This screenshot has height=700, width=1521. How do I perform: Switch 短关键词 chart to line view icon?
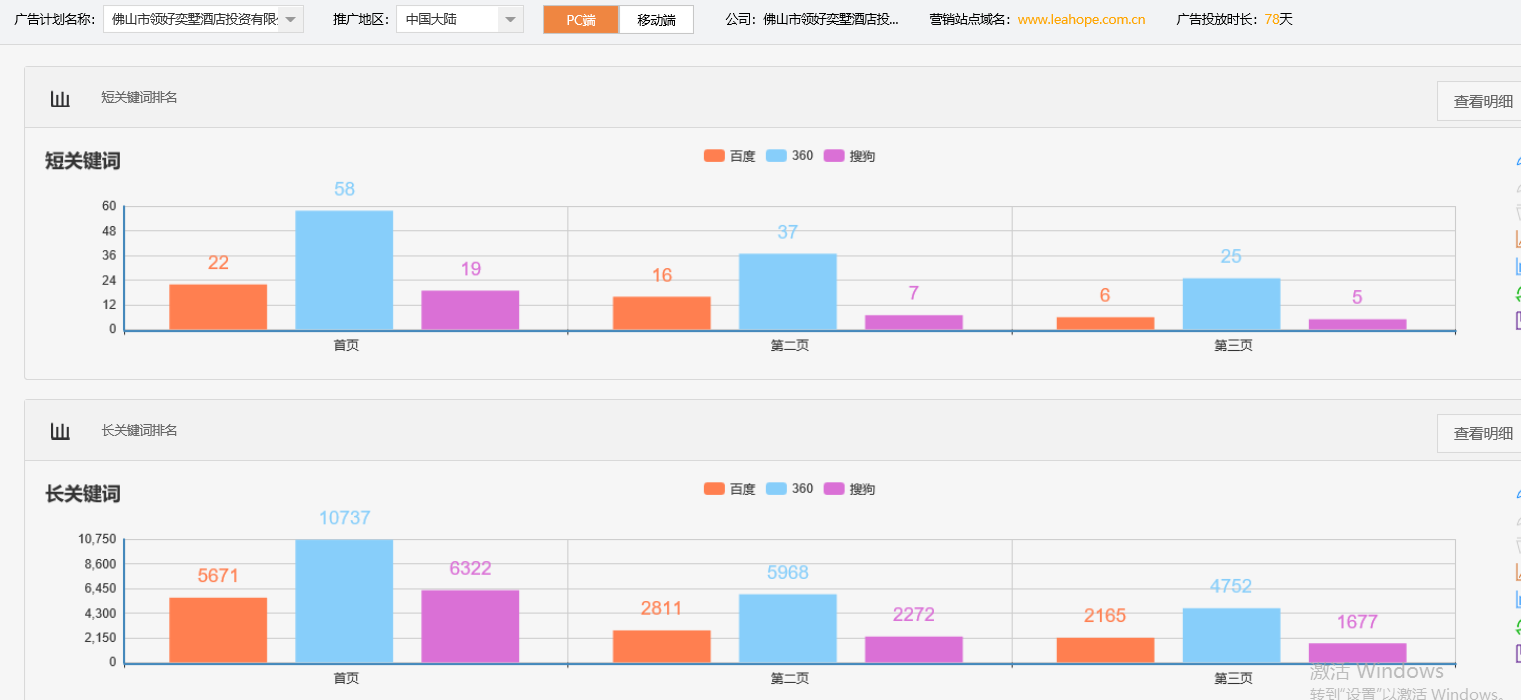(x=1517, y=239)
